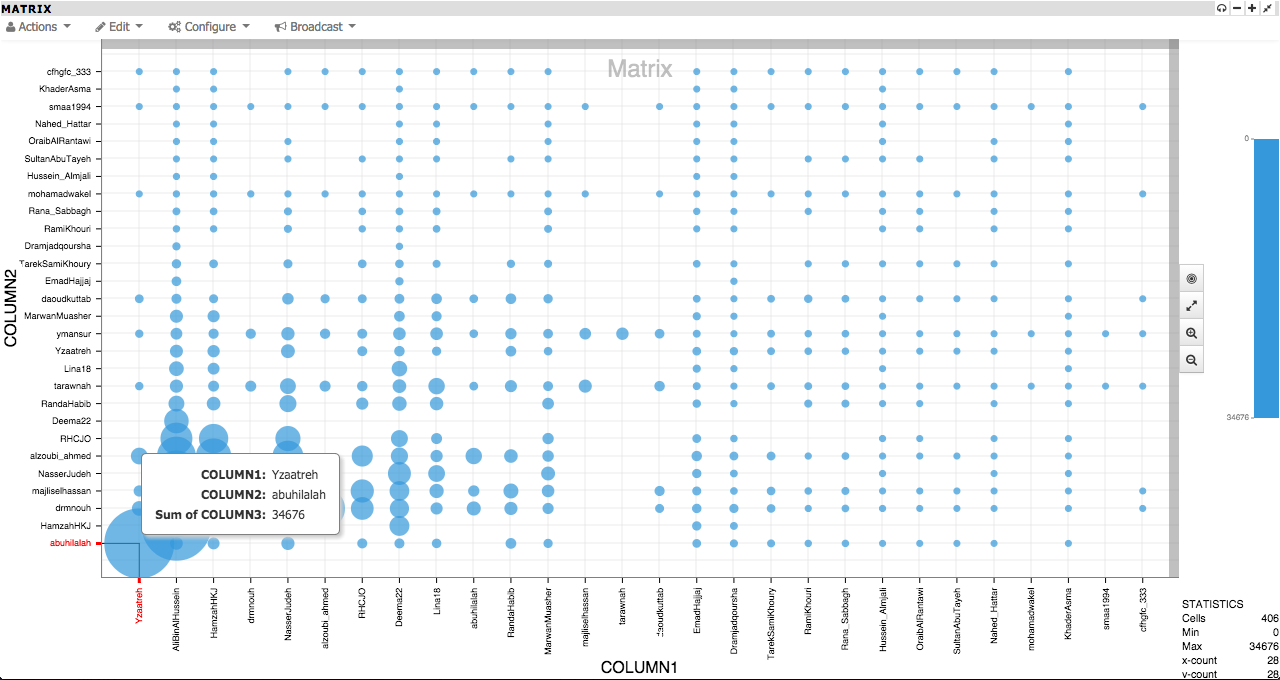Image resolution: width=1280 pixels, height=680 pixels.
Task: Click SultanAbuTayeh label on the vertical axis
Action: 59,159
